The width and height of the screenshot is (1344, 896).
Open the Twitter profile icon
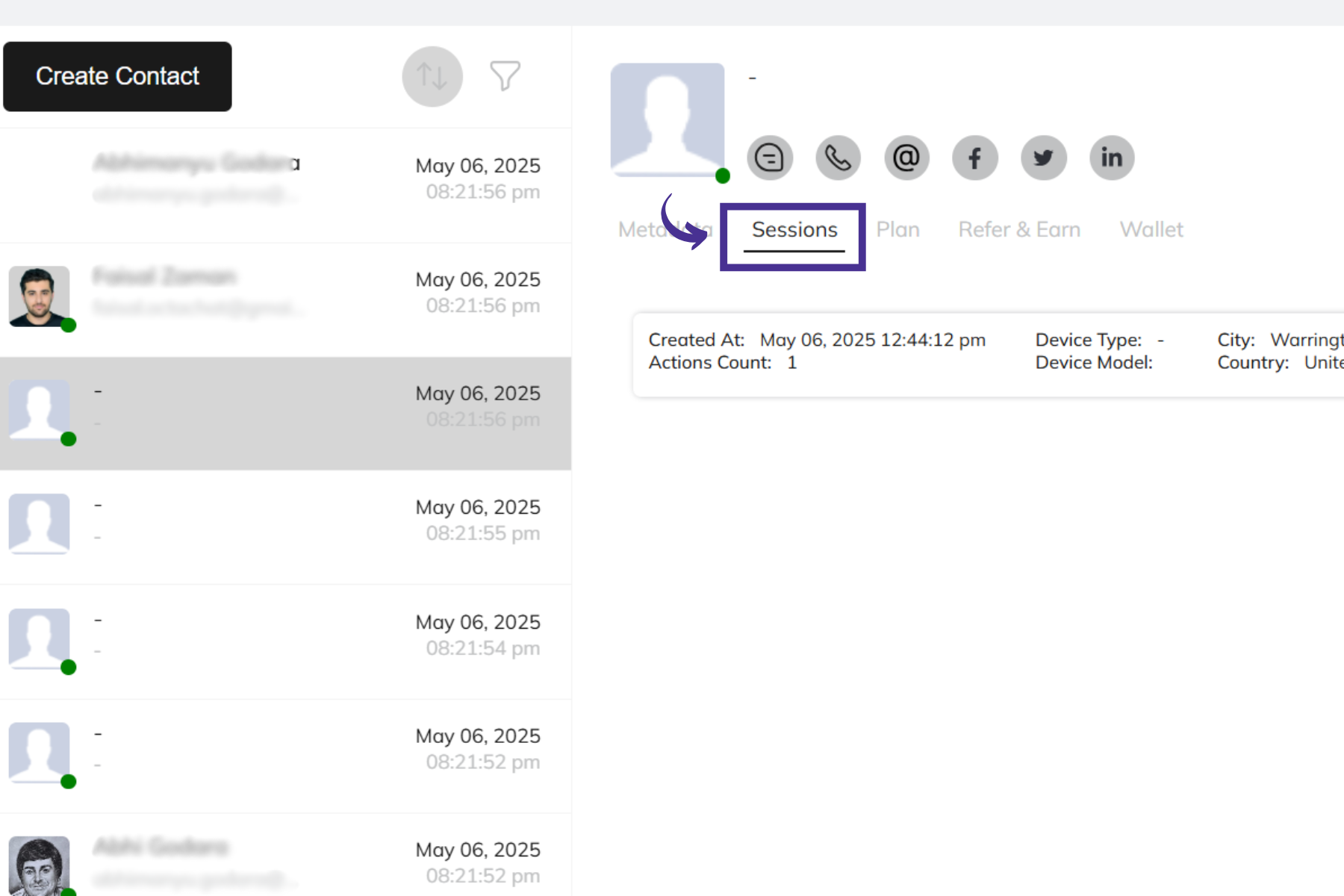pyautogui.click(x=1043, y=158)
